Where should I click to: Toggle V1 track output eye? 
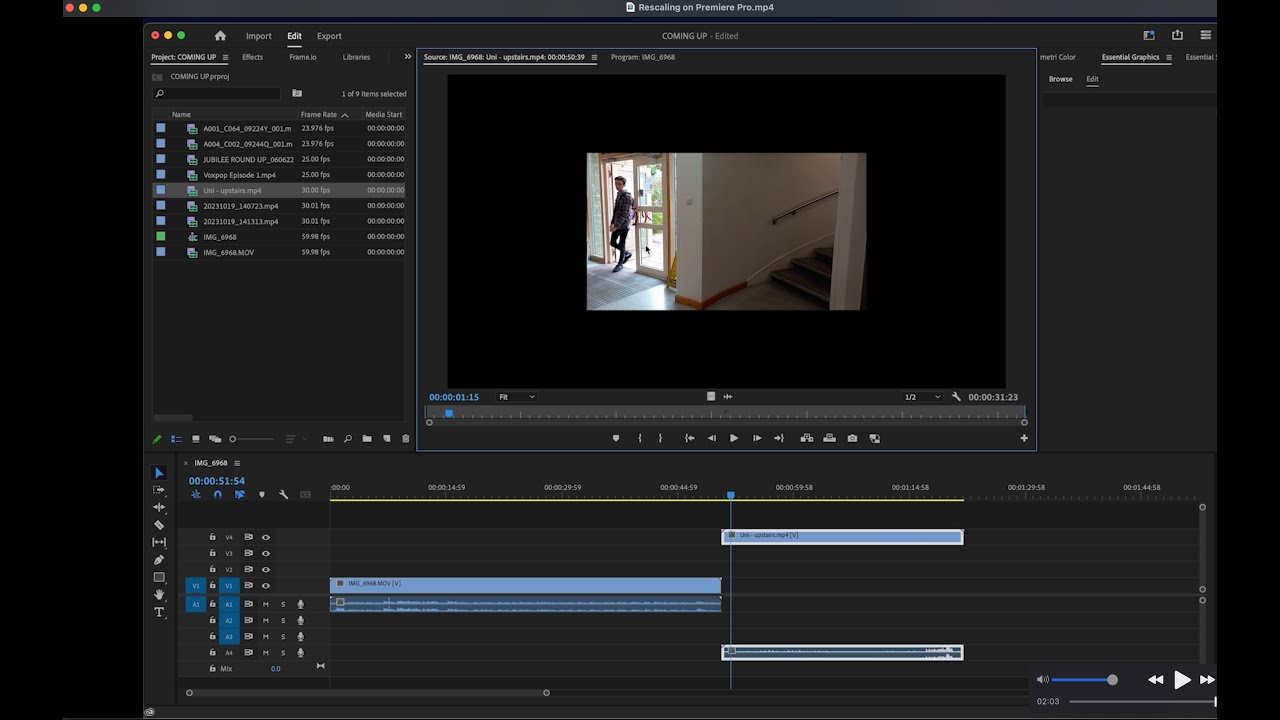(265, 586)
